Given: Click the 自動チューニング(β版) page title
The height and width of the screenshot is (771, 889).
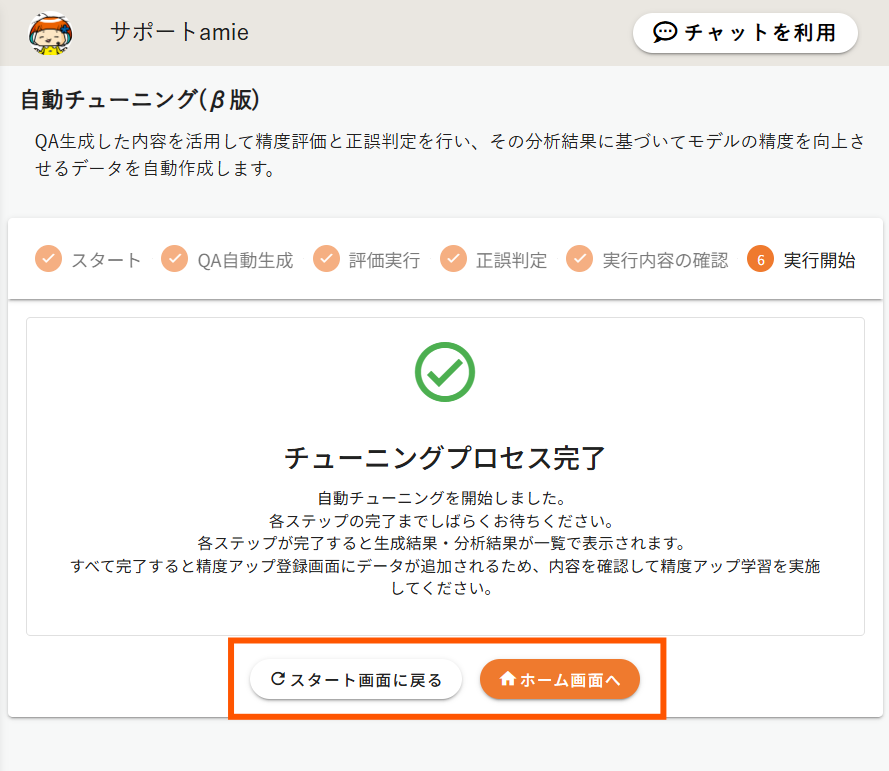Looking at the screenshot, I should (x=140, y=100).
